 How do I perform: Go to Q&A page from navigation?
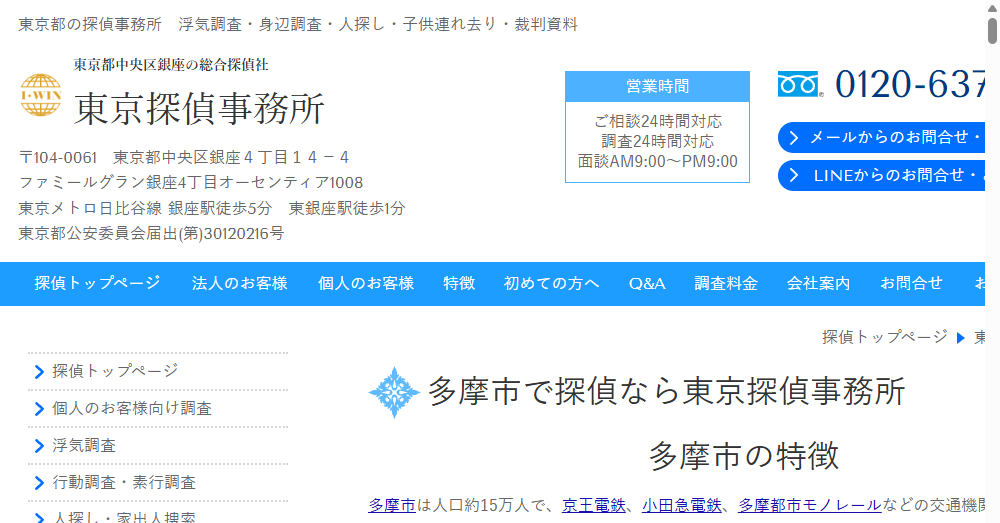pos(647,283)
